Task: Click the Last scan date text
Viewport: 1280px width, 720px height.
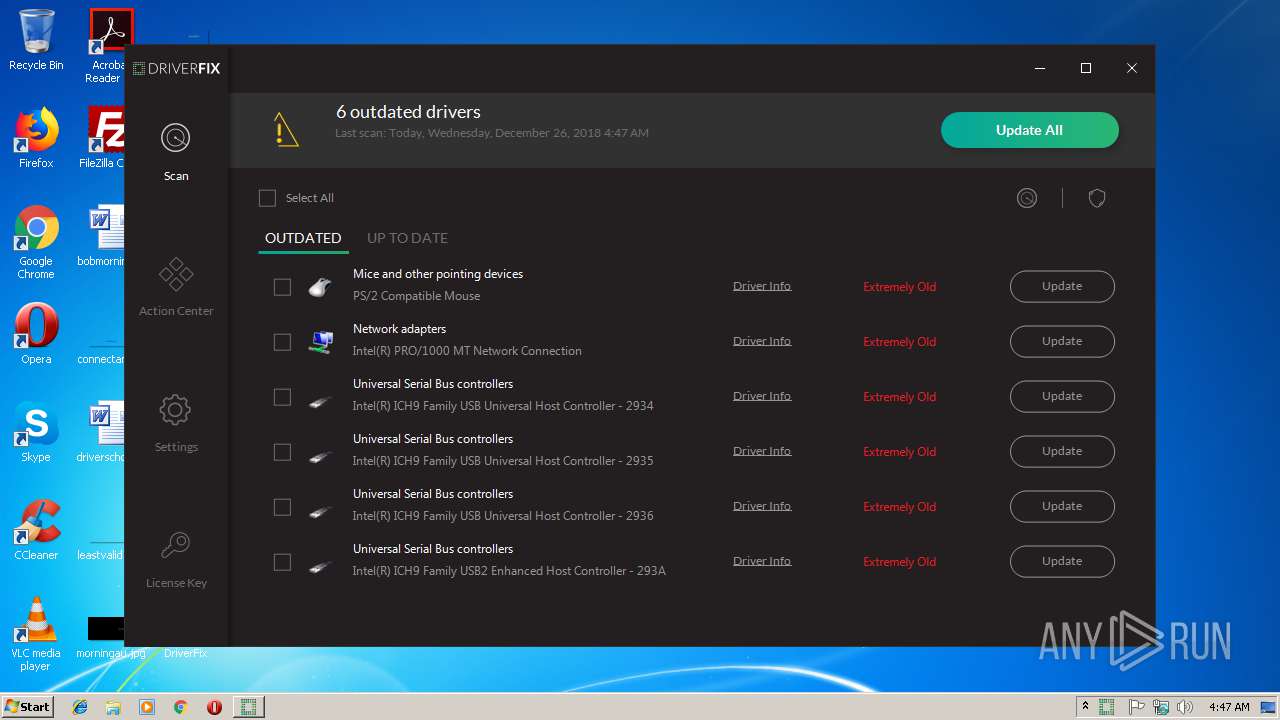Action: [492, 133]
